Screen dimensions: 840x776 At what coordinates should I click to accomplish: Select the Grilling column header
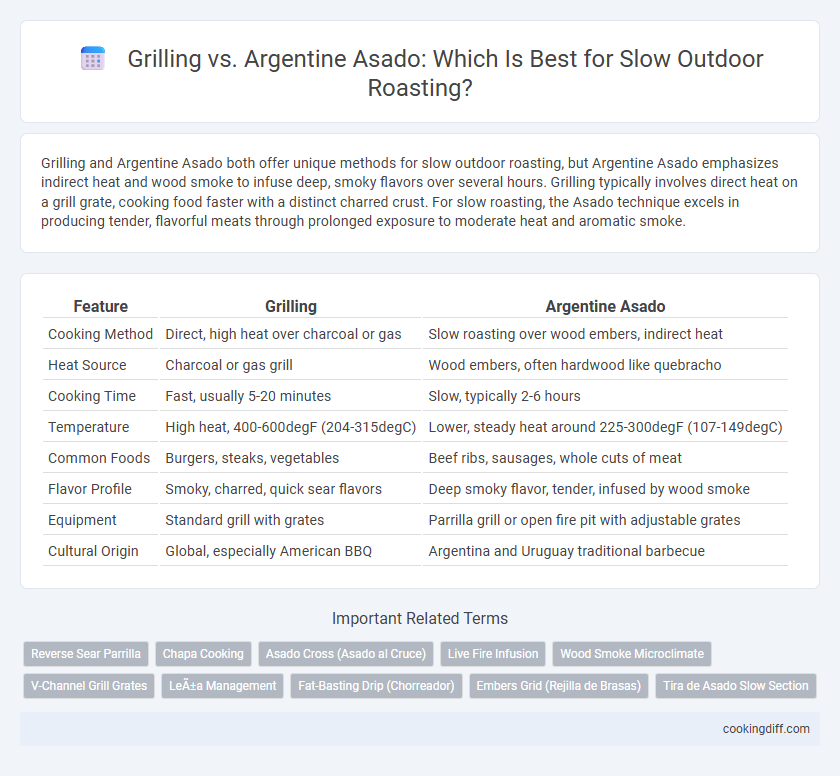tap(291, 306)
